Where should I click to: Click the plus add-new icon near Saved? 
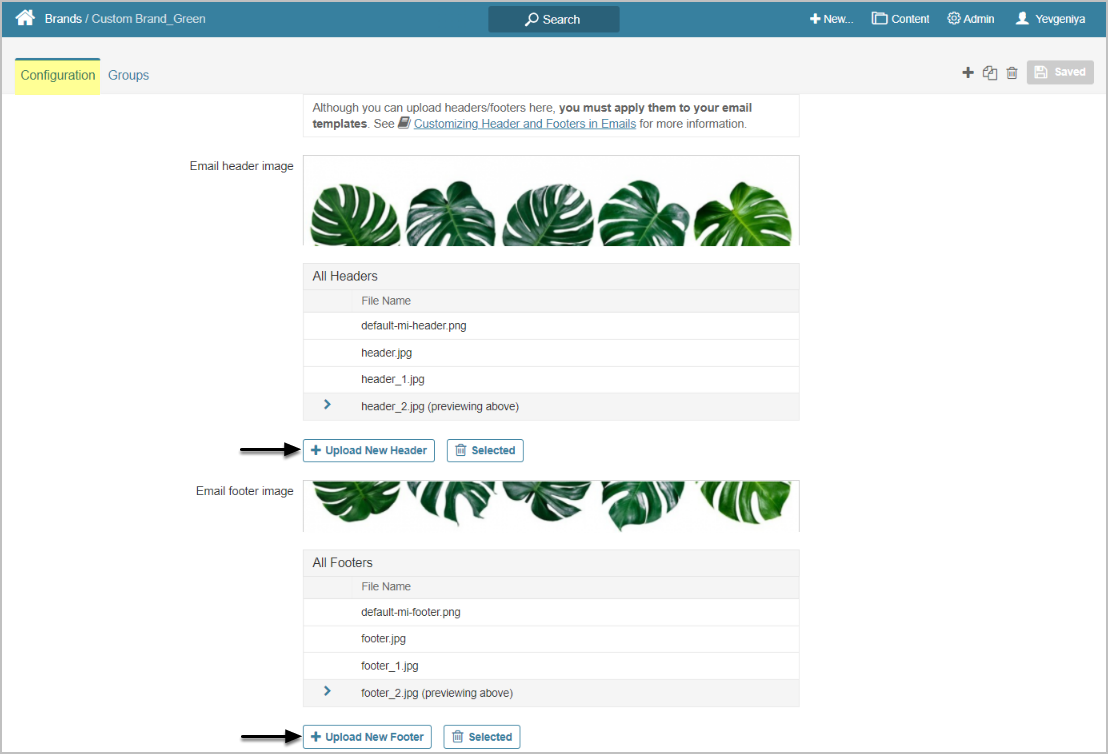(967, 72)
